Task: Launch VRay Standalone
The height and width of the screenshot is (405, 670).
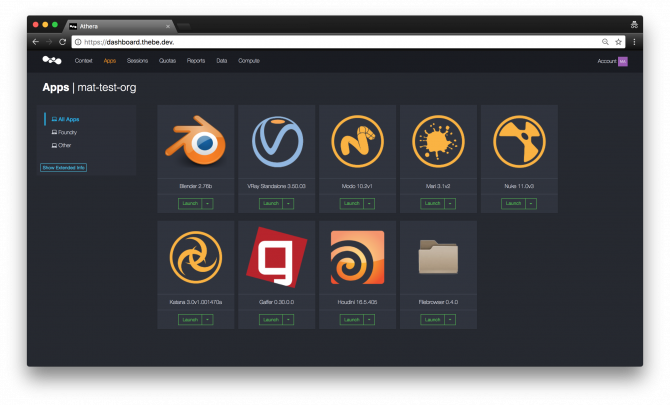Action: 271,204
